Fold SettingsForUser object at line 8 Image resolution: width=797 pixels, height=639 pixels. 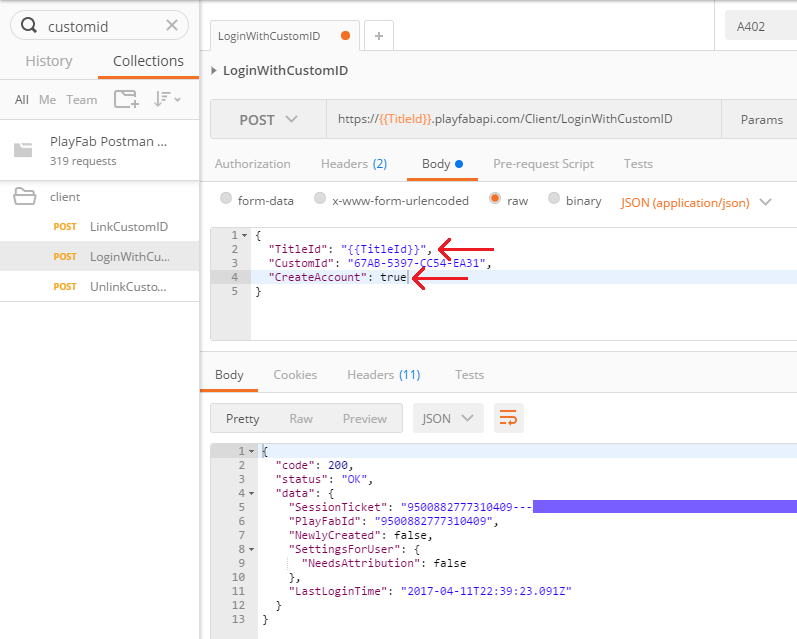click(252, 550)
